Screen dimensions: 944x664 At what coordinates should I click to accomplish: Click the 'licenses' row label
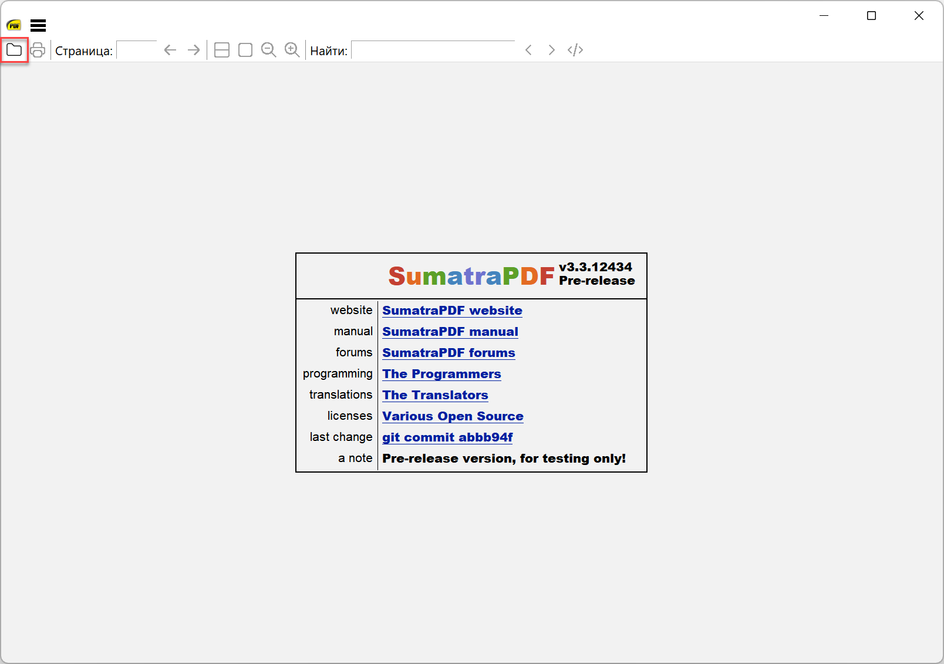350,416
